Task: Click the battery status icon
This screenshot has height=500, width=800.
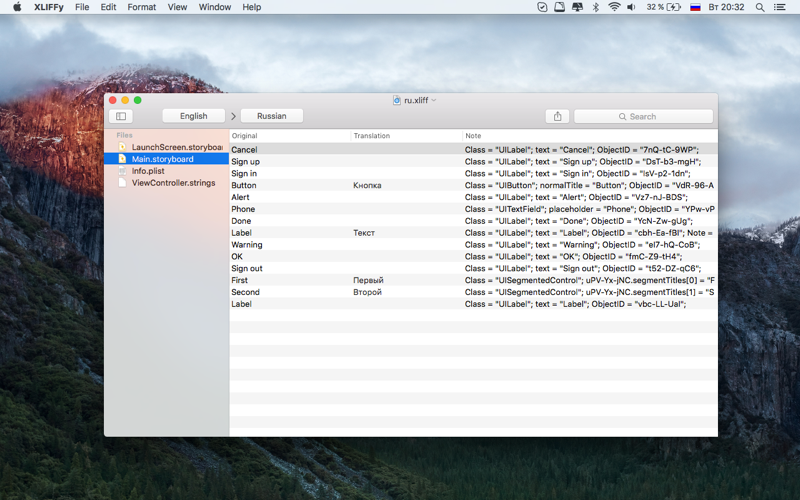Action: pos(674,7)
